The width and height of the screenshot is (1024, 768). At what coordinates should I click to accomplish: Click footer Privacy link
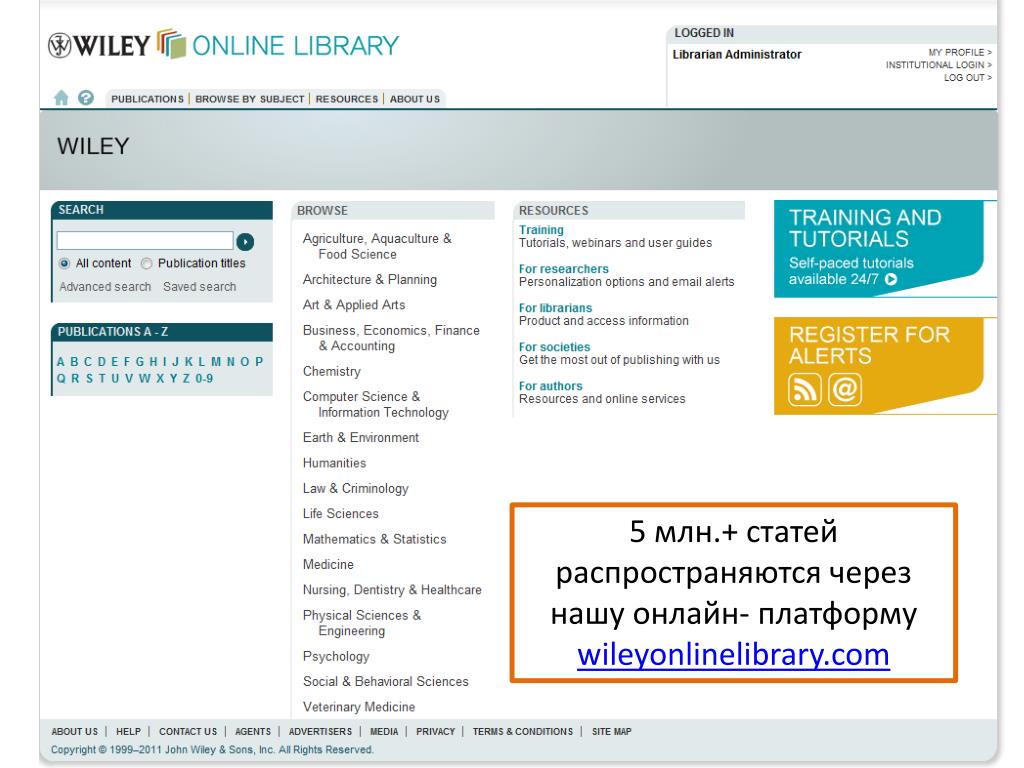[435, 732]
